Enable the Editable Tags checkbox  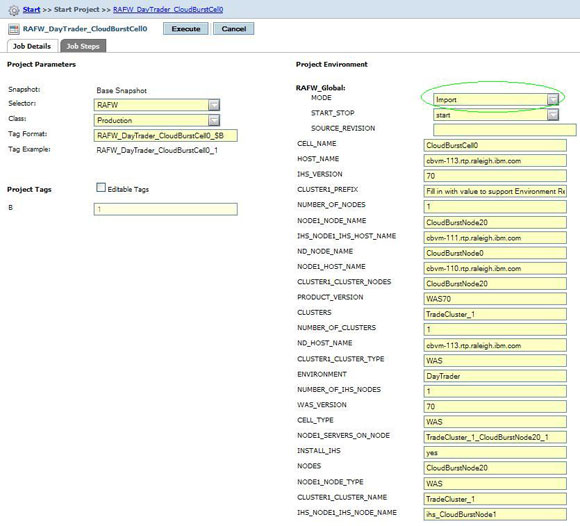[x=101, y=188]
